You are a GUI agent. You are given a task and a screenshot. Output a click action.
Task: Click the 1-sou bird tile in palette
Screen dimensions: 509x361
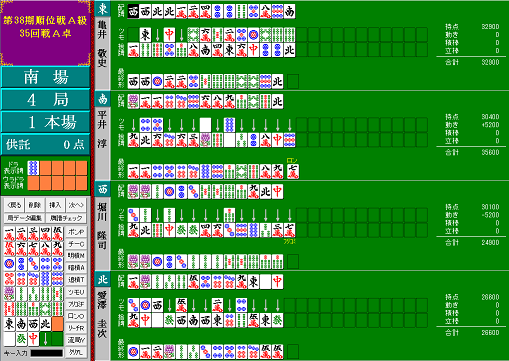[9, 294]
